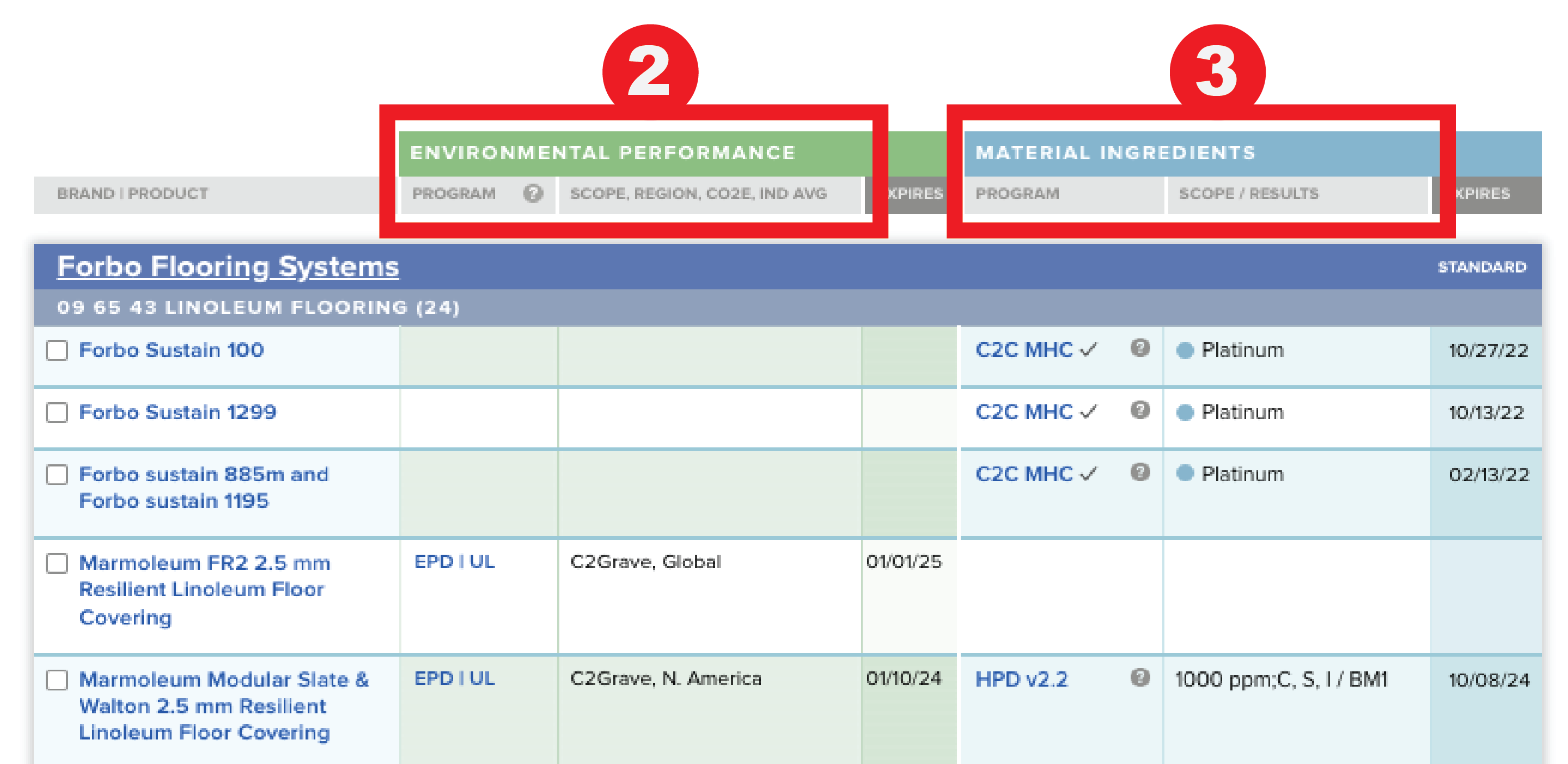Open Marmoleum FR2 2.5 mm Resilient Linoleum link

pos(205,590)
